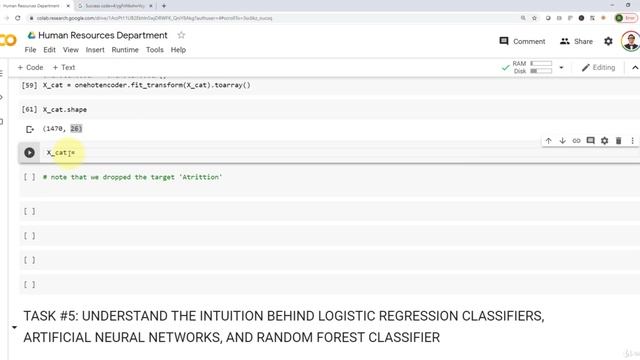Collapse the header with chevron arrow
The height and width of the screenshot is (360, 640).
pos(635,68)
